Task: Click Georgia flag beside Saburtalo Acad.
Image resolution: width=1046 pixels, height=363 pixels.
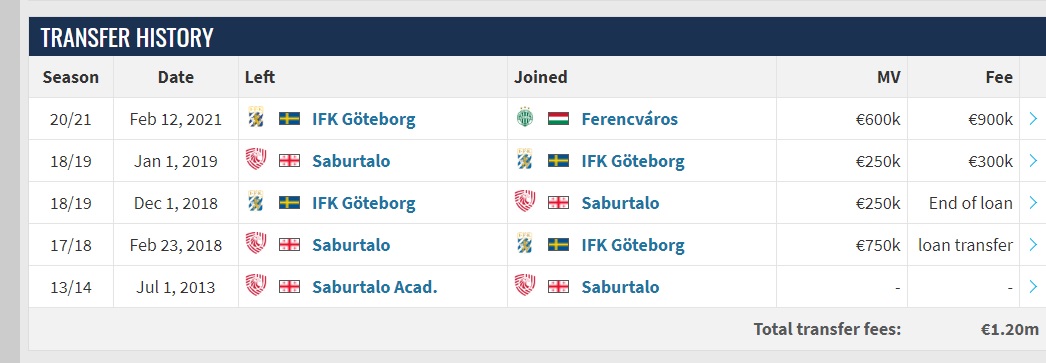Action: point(290,286)
